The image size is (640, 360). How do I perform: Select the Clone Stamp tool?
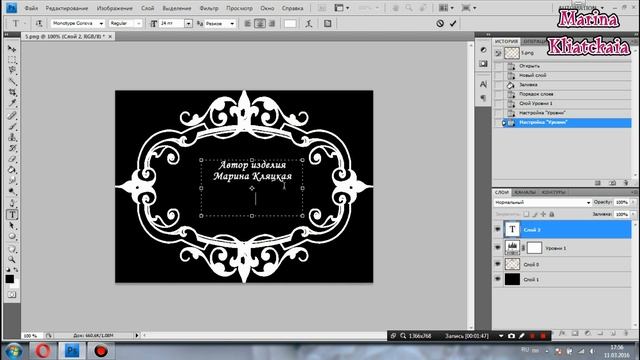click(x=12, y=138)
